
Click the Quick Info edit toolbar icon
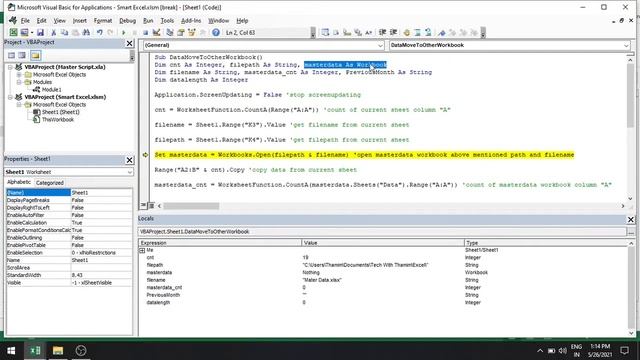tap(347, 32)
